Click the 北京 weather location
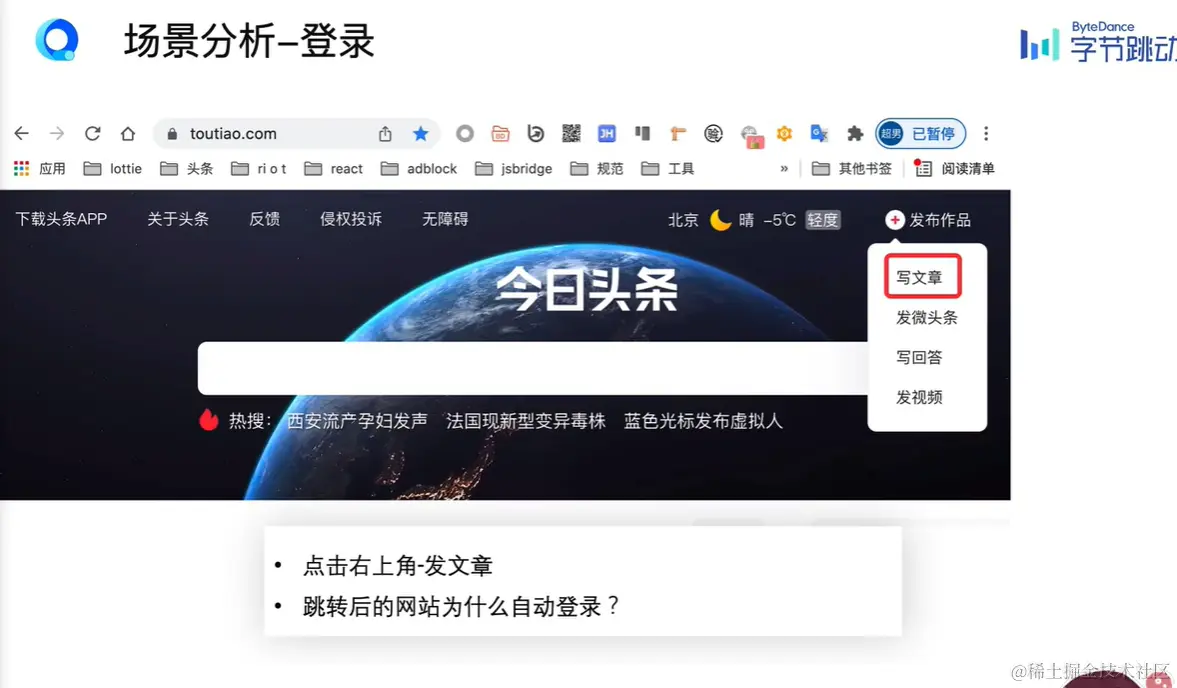1177x688 pixels. (683, 220)
